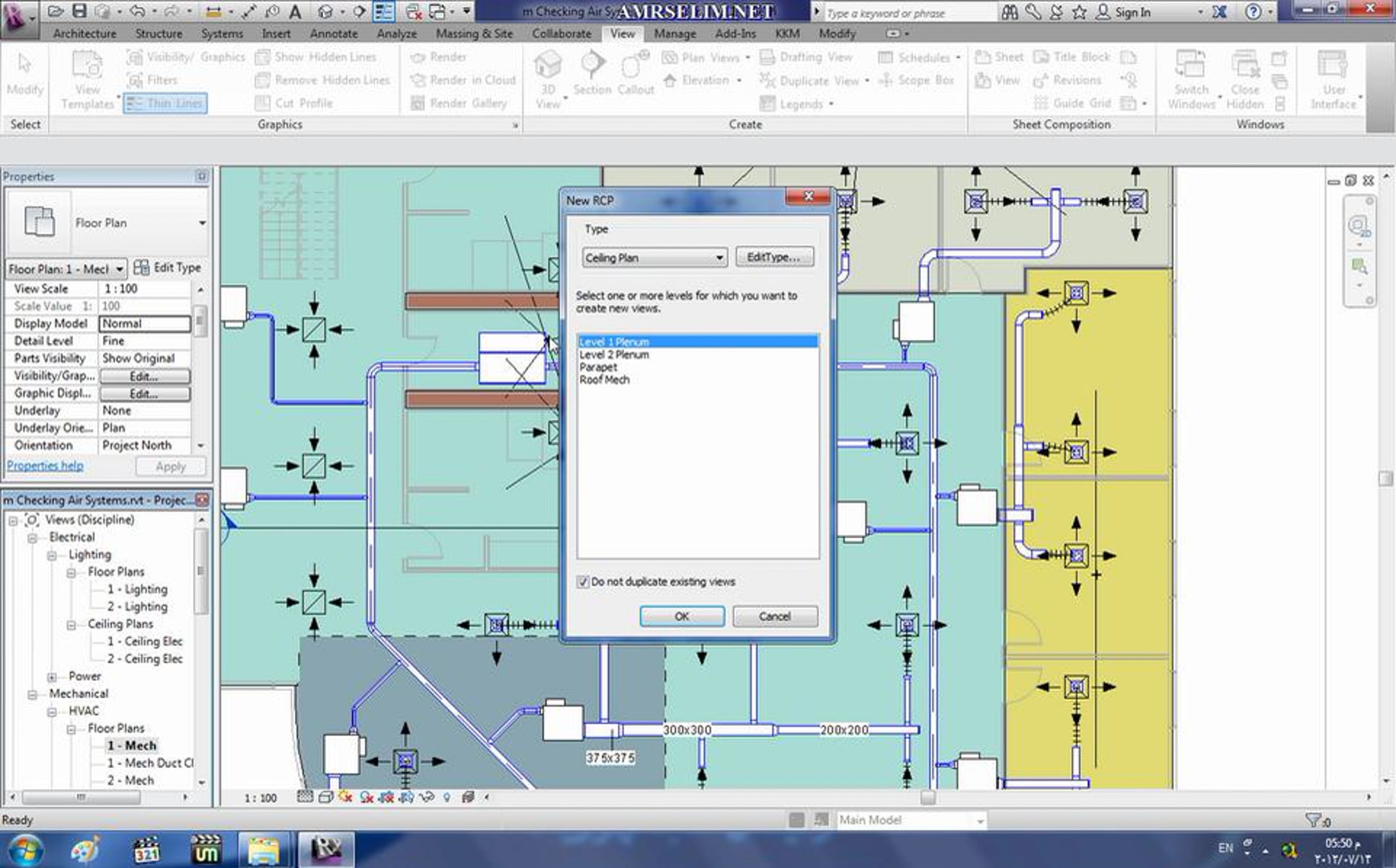1396x868 pixels.
Task: Switch to the Architecture ribbon tab
Action: click(x=84, y=34)
